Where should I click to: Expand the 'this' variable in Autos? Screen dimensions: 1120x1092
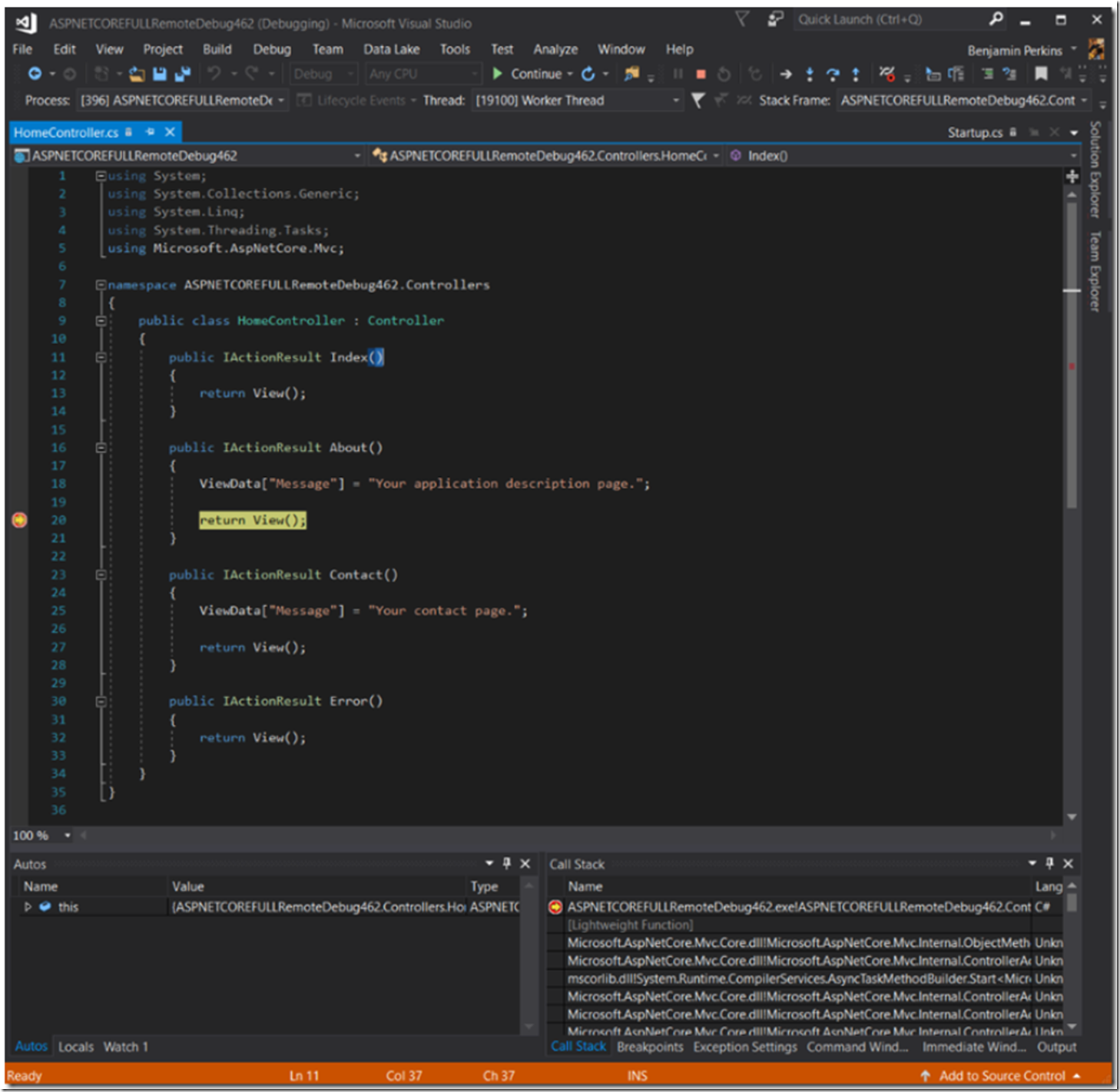click(28, 907)
